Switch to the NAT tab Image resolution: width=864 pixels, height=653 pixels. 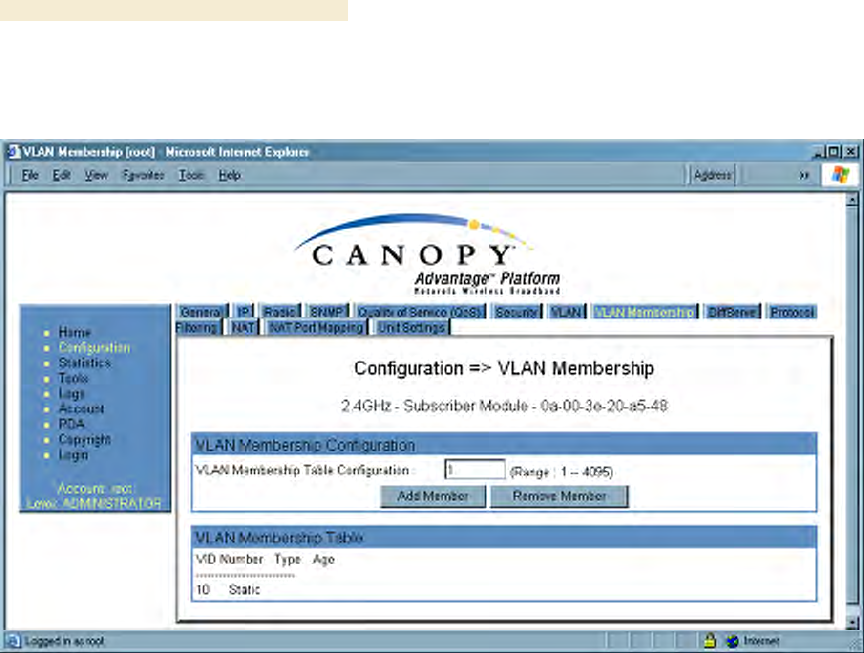[243, 327]
